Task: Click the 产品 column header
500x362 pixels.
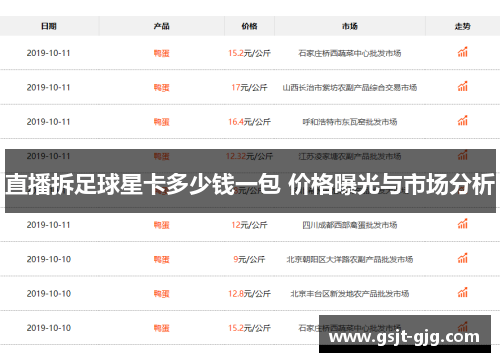Action: (x=162, y=26)
